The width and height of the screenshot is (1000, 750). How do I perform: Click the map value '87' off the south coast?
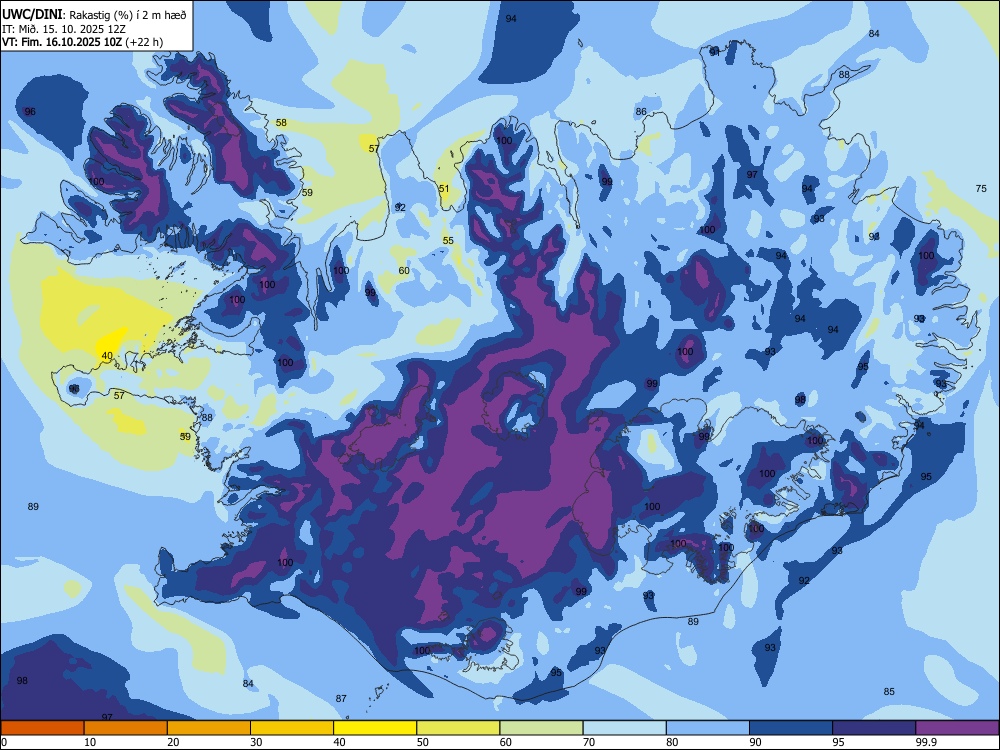[x=341, y=698]
